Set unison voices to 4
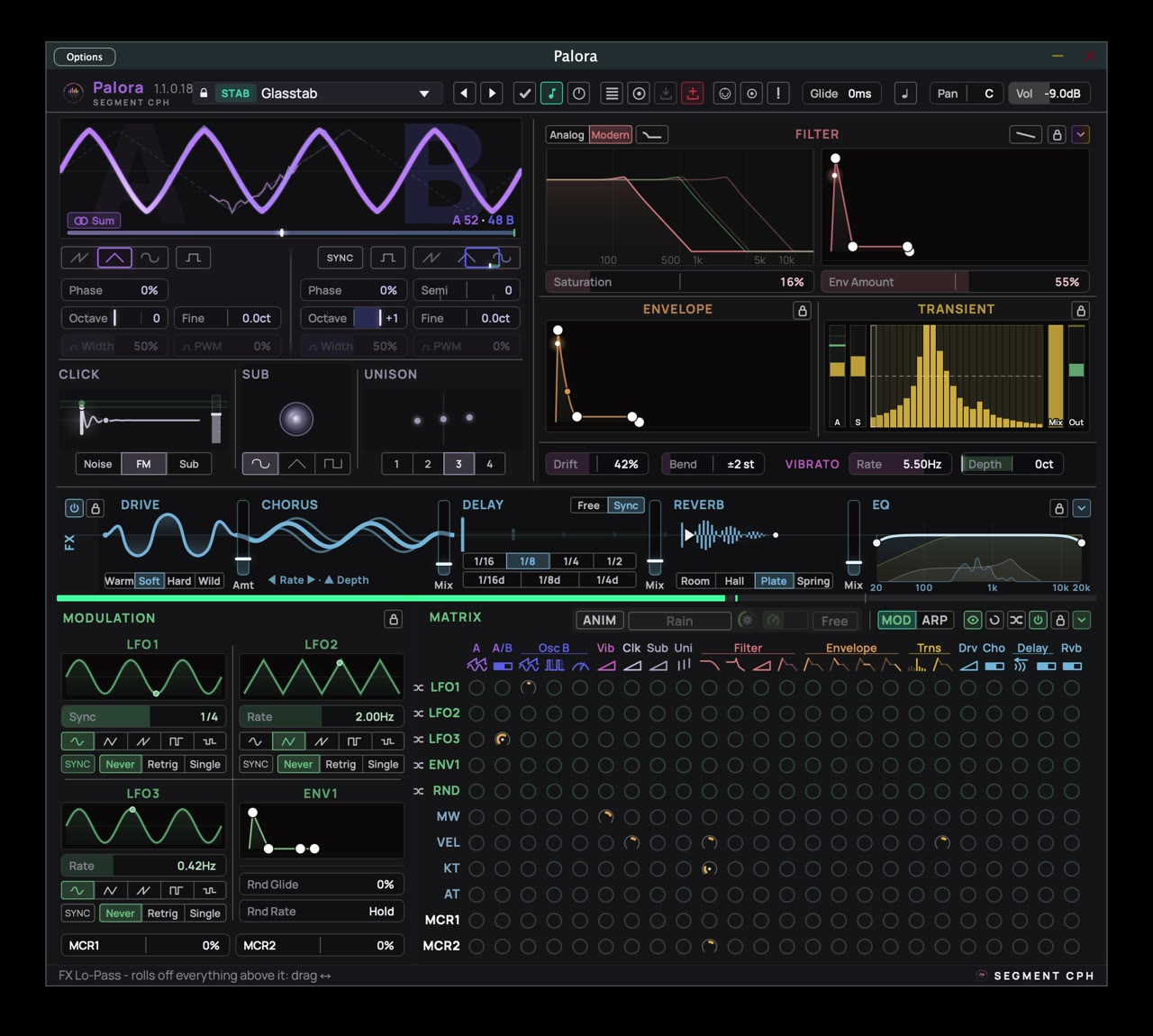Screen dimensions: 1153x1036 [x=490, y=464]
